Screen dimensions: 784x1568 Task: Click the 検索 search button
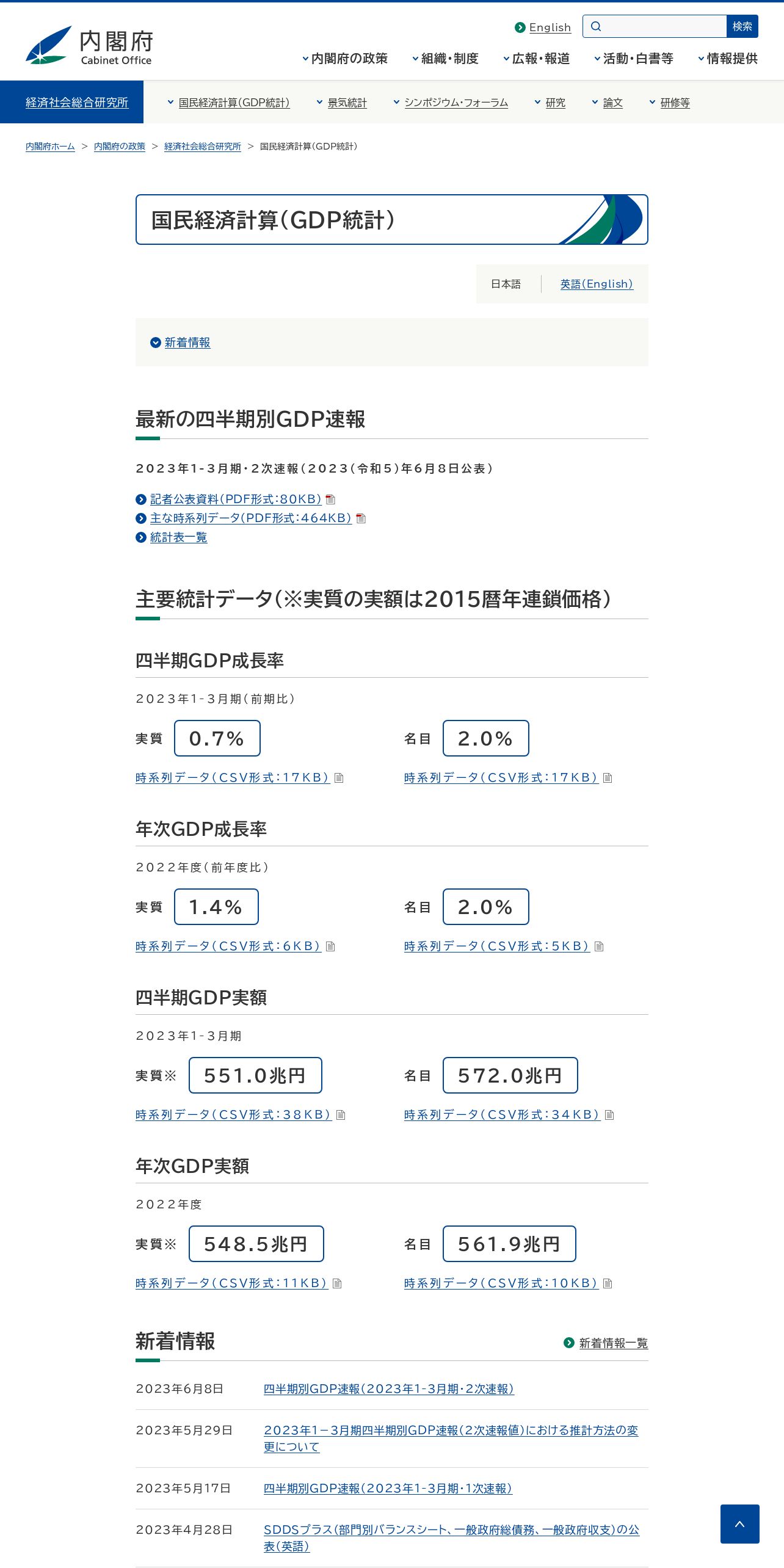(742, 26)
